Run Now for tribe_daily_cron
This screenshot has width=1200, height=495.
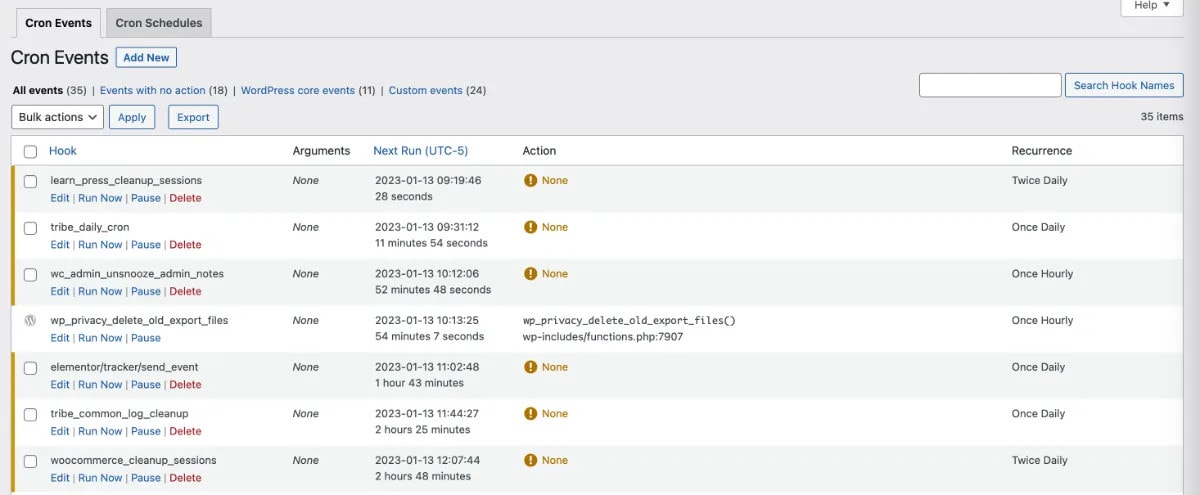point(100,245)
